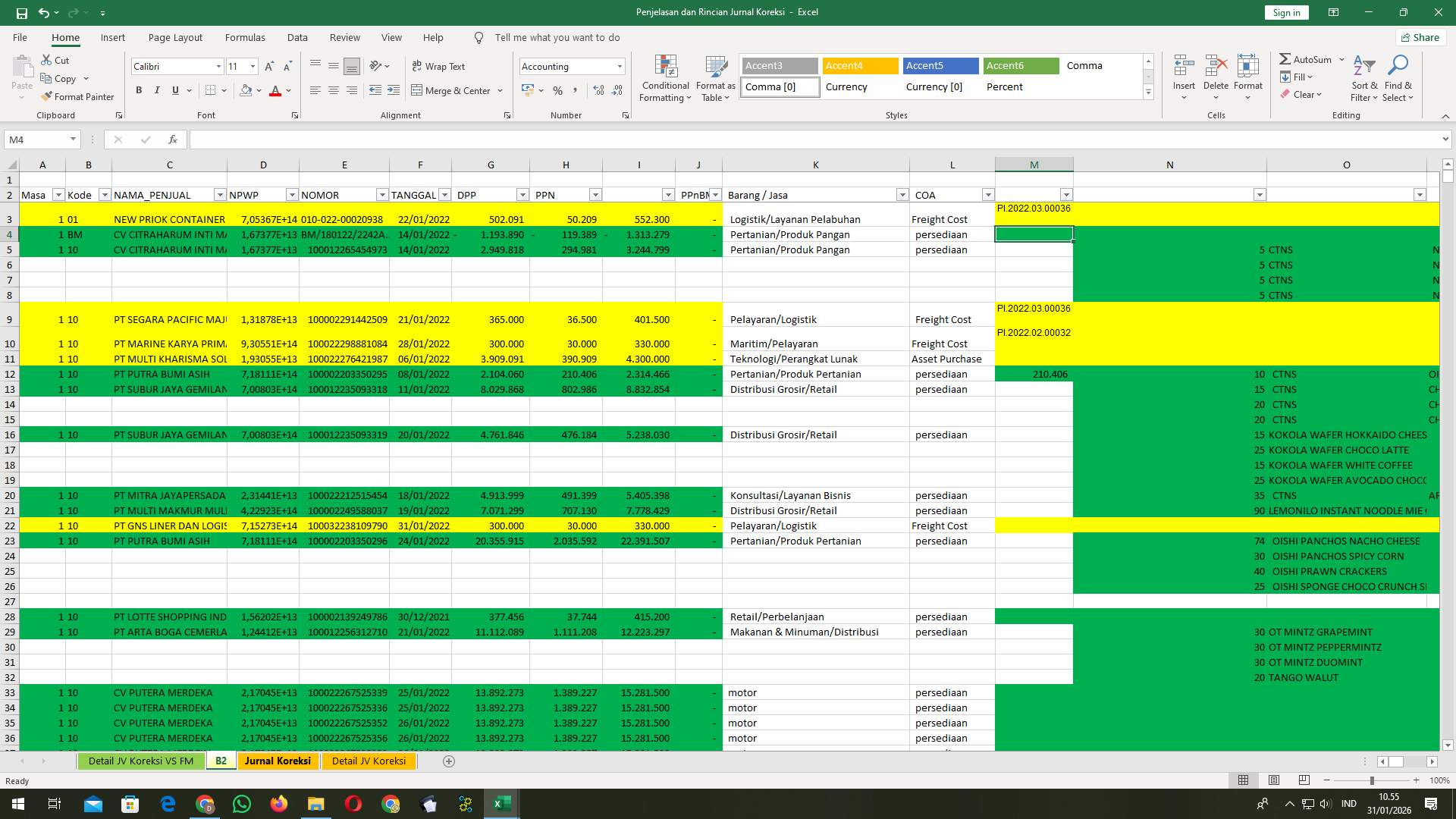This screenshot has width=1456, height=819.
Task: Click the AutoSum icon
Action: 1286,58
